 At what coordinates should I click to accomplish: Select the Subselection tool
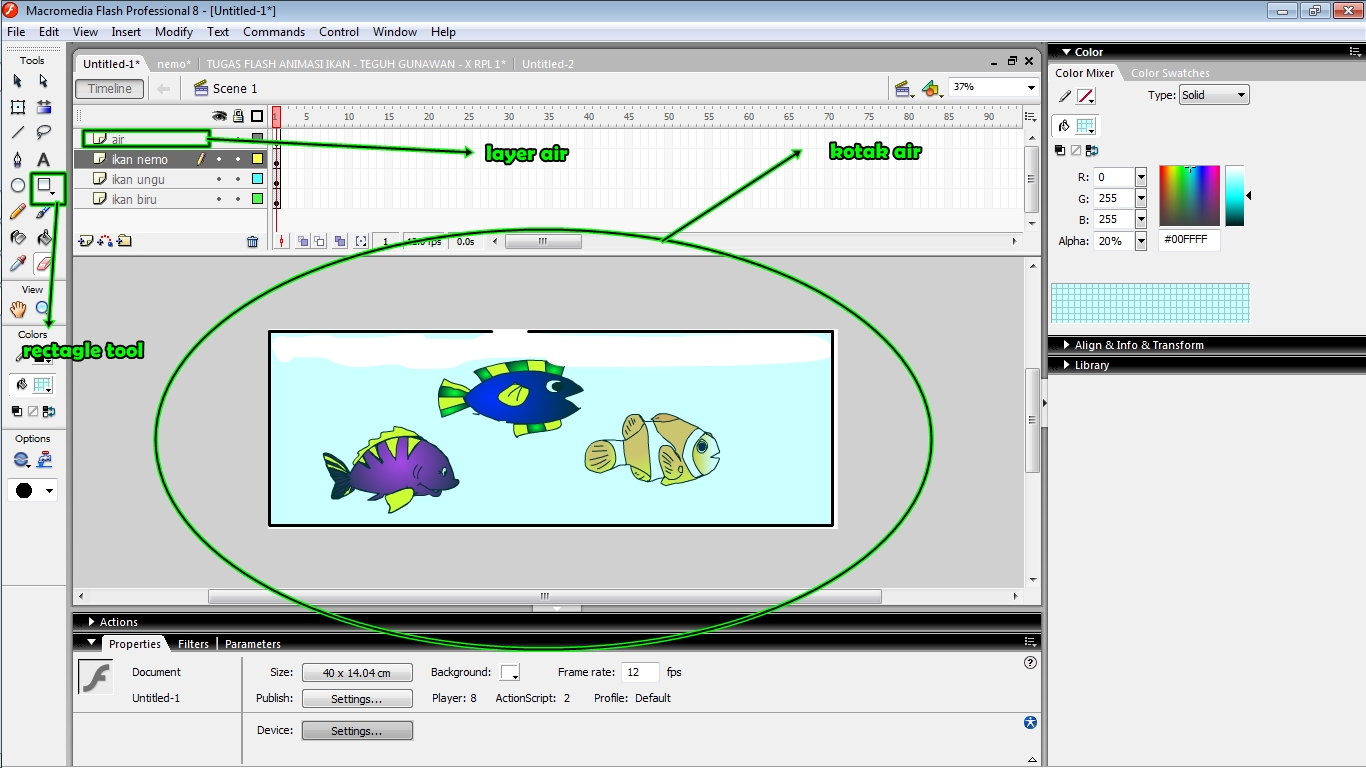pos(44,81)
